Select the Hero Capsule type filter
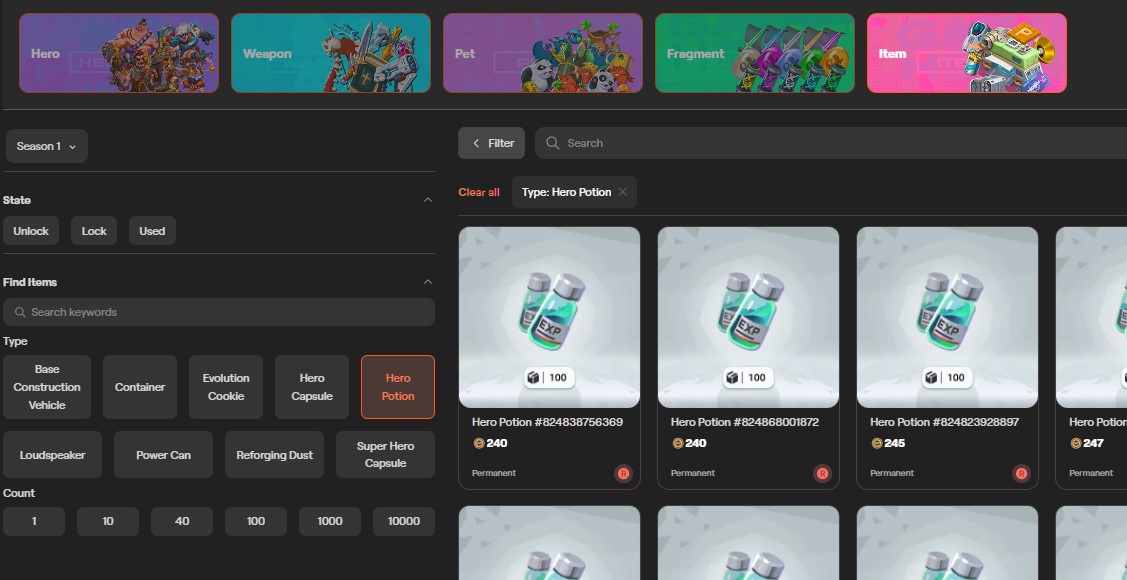 [312, 387]
